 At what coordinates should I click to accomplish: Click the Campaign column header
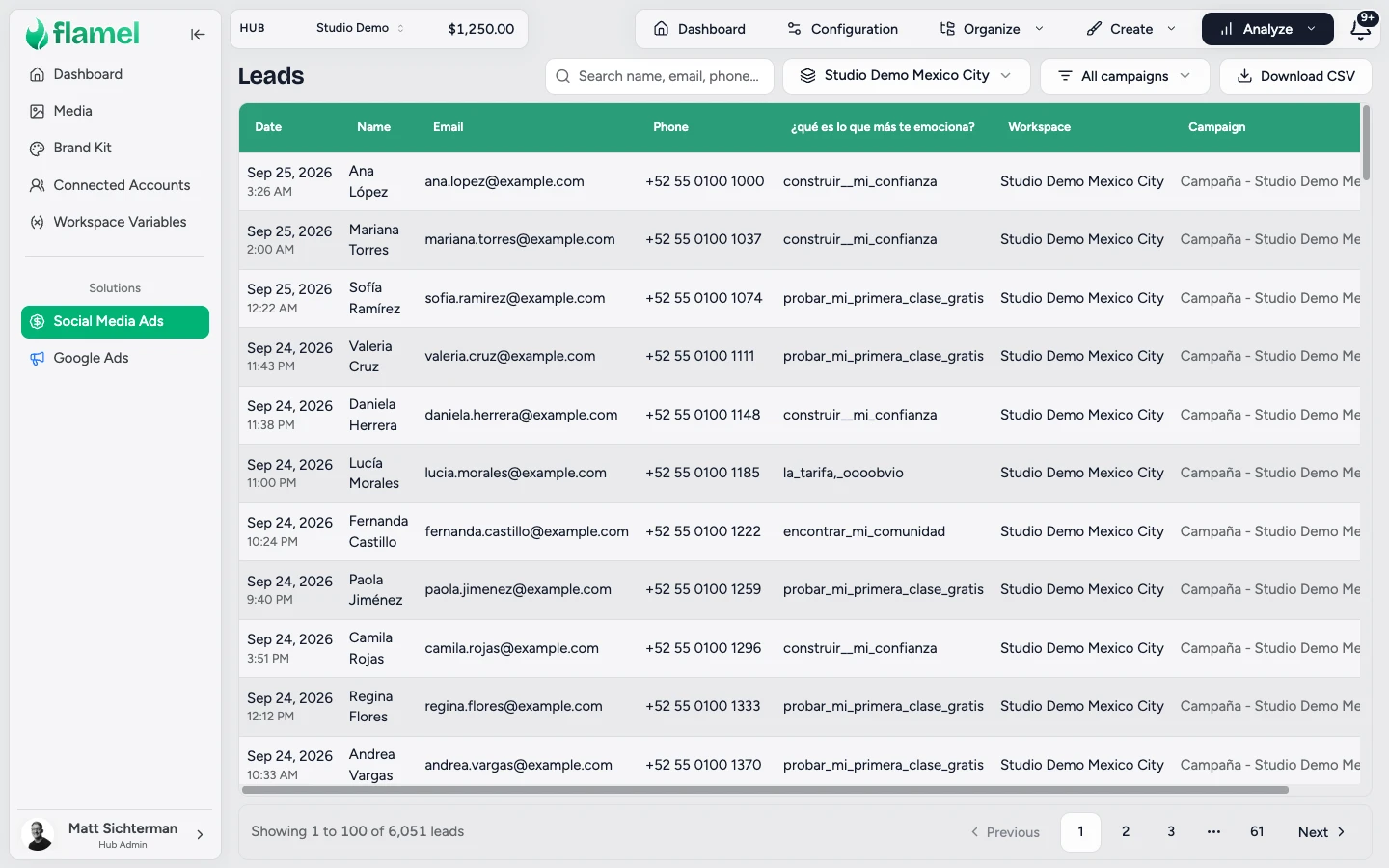(1216, 127)
